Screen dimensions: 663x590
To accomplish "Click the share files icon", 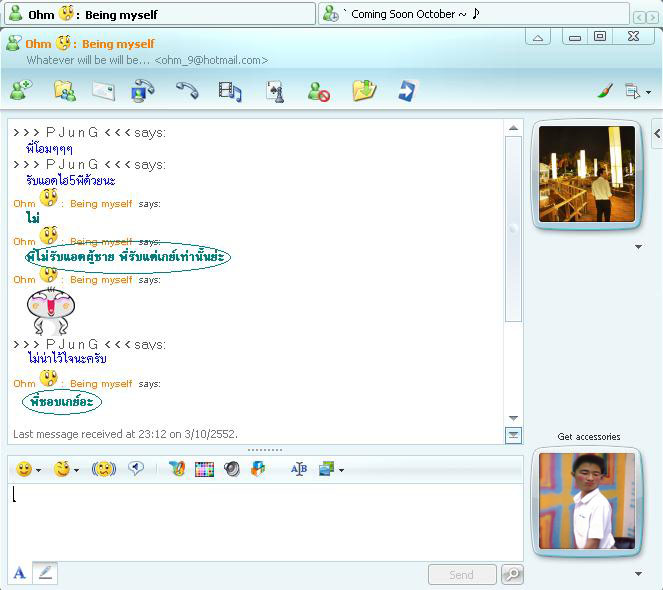I will [64, 91].
